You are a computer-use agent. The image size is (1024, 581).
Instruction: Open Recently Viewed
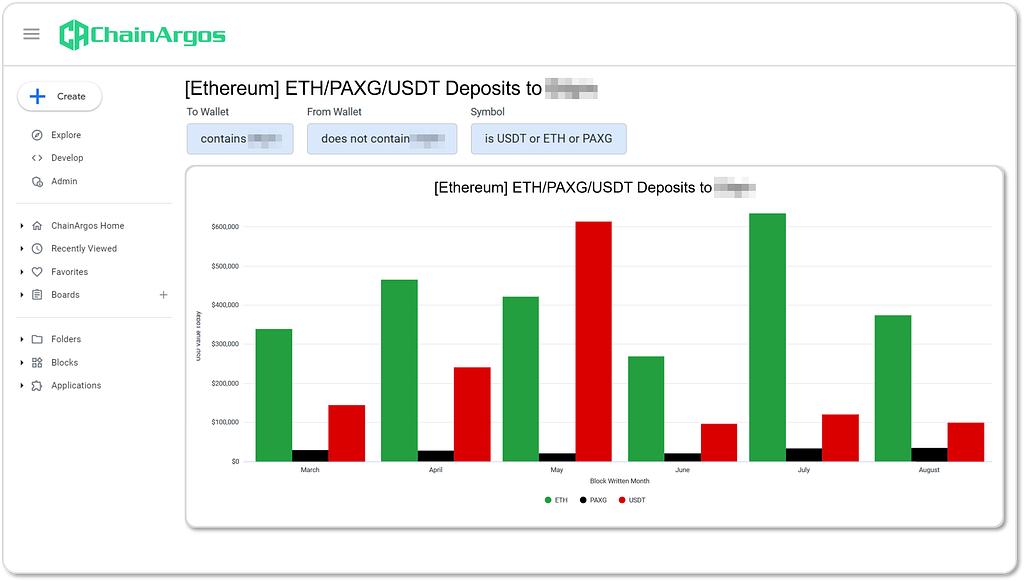click(x=84, y=249)
